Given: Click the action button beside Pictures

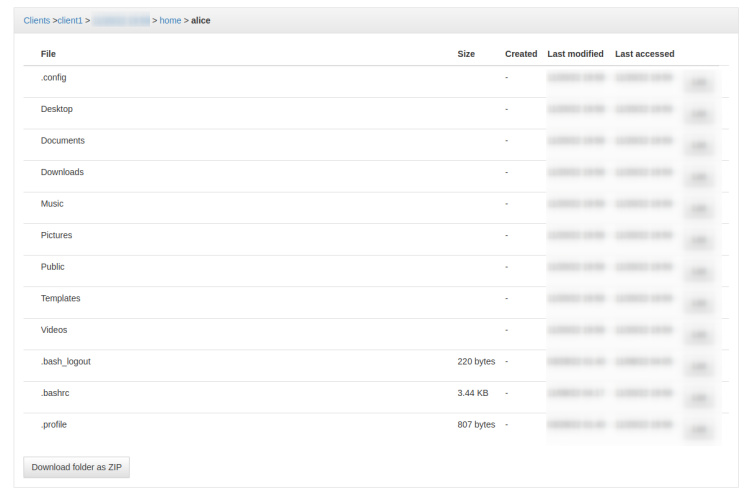Looking at the screenshot, I should tap(699, 241).
